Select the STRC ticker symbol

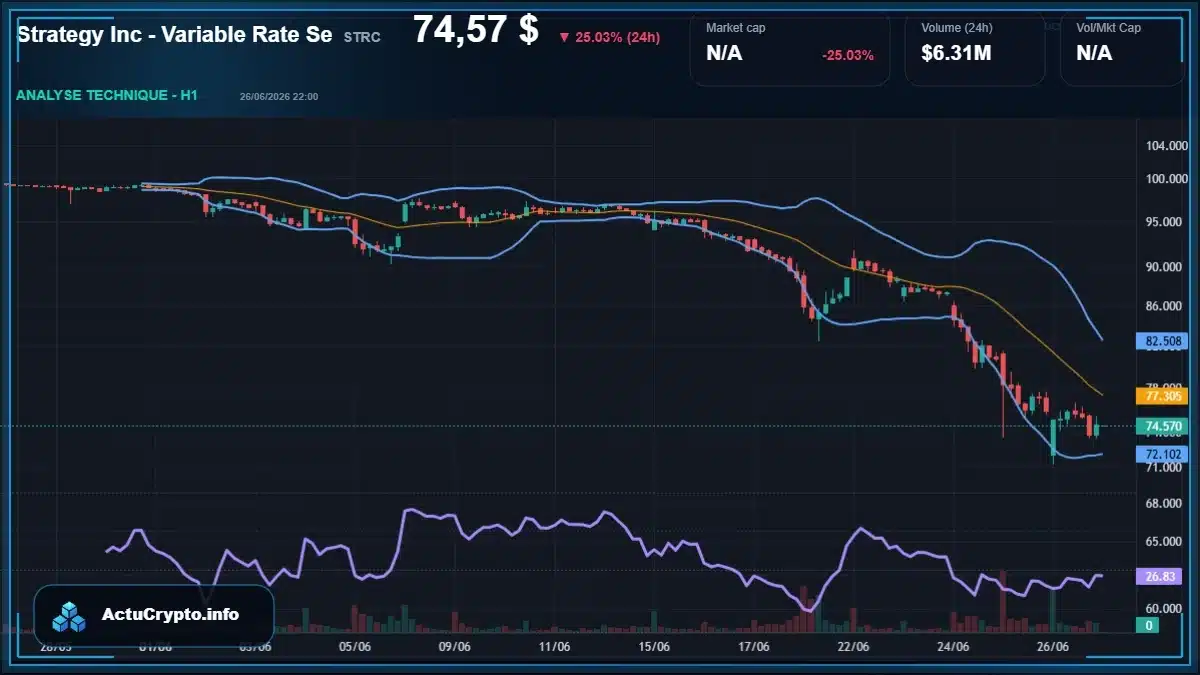[361, 36]
